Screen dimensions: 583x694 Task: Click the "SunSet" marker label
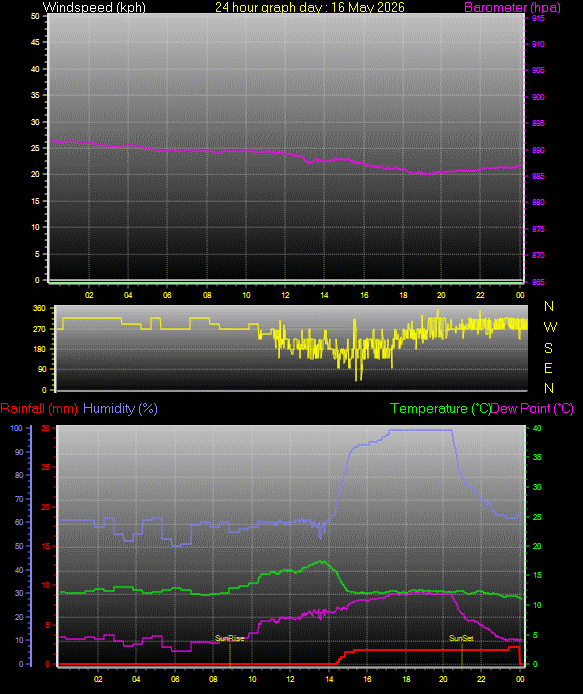point(461,638)
